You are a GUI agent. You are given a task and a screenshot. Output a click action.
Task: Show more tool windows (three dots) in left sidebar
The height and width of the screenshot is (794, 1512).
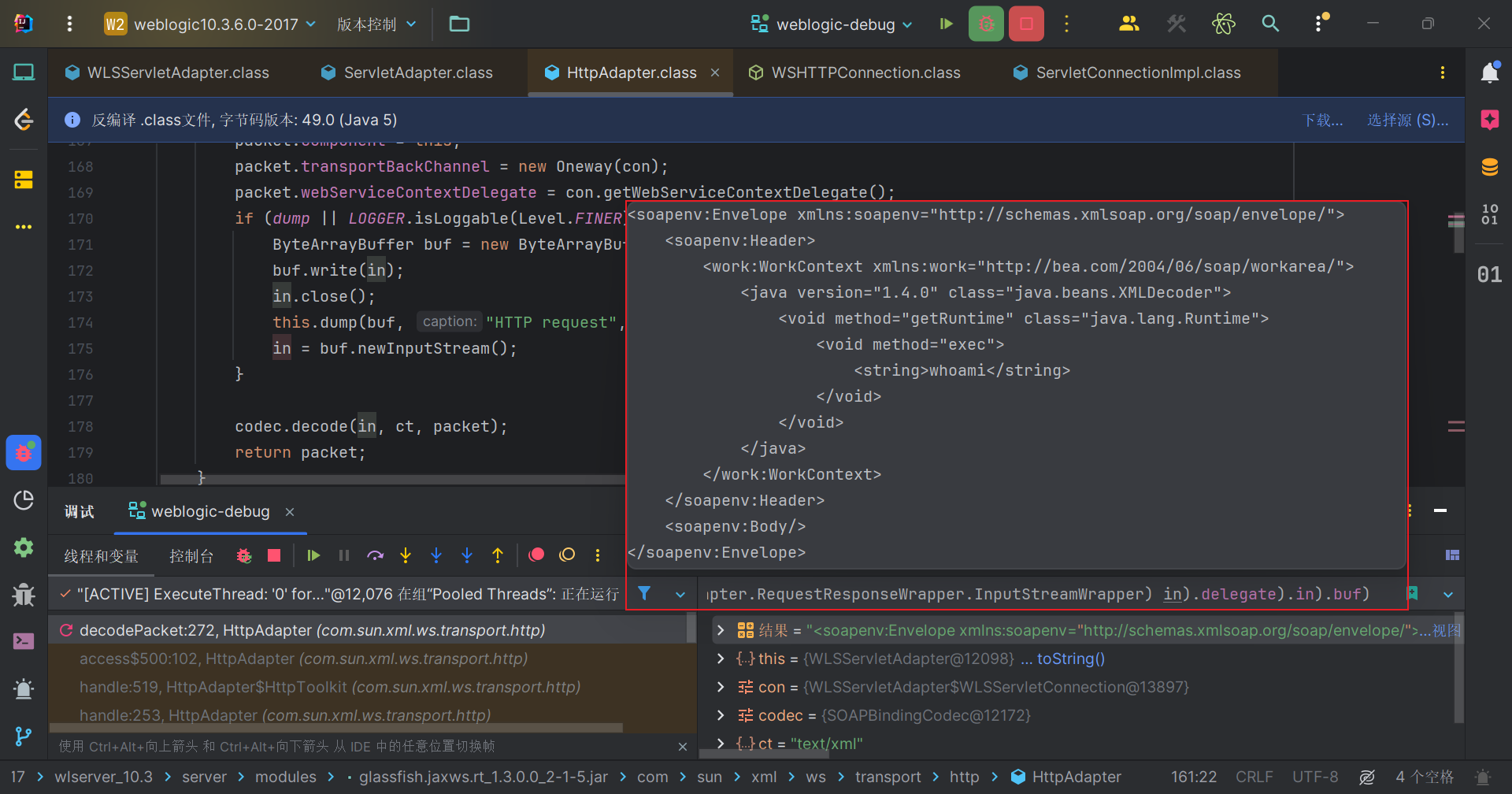24,227
